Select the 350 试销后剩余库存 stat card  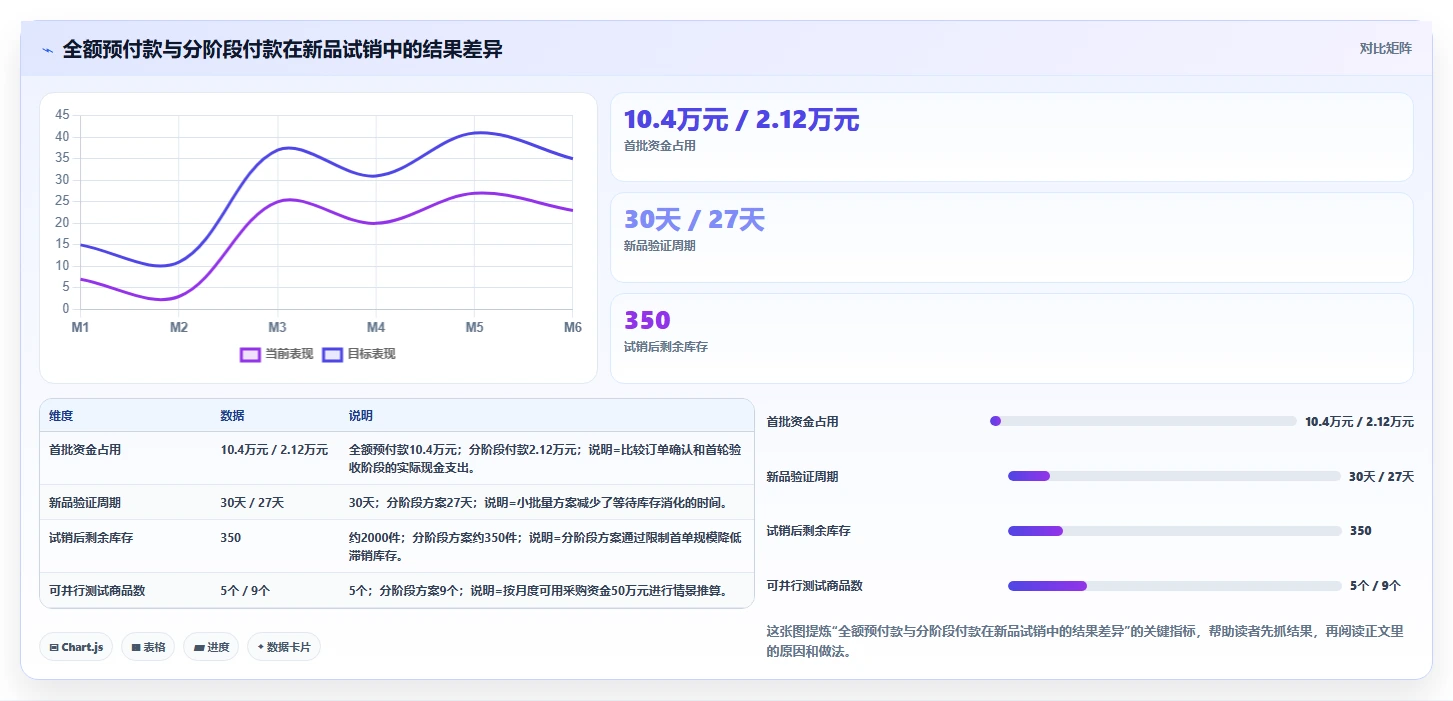[1012, 338]
